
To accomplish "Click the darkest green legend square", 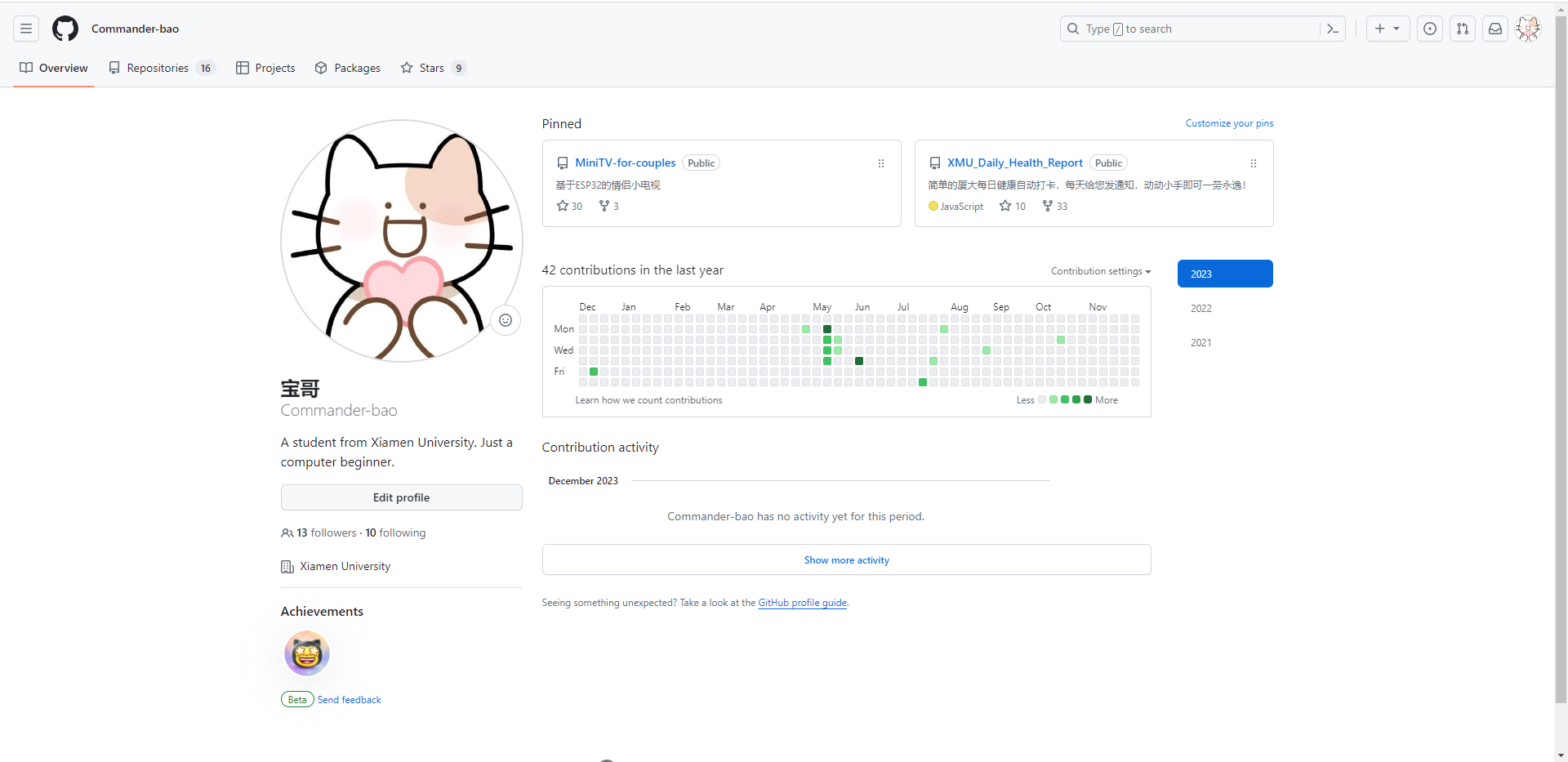I will [1088, 399].
